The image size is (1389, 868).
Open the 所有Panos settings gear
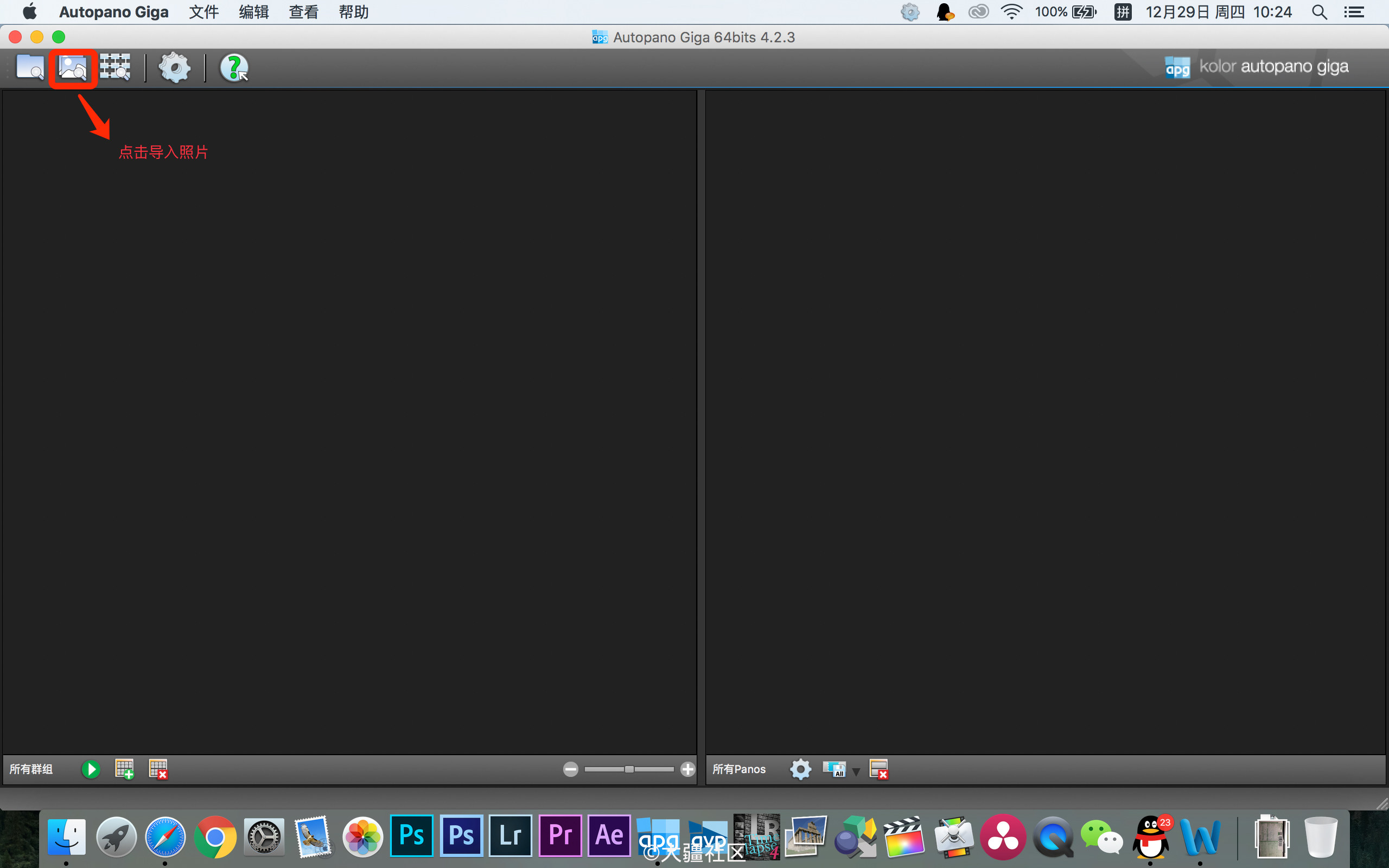(801, 769)
